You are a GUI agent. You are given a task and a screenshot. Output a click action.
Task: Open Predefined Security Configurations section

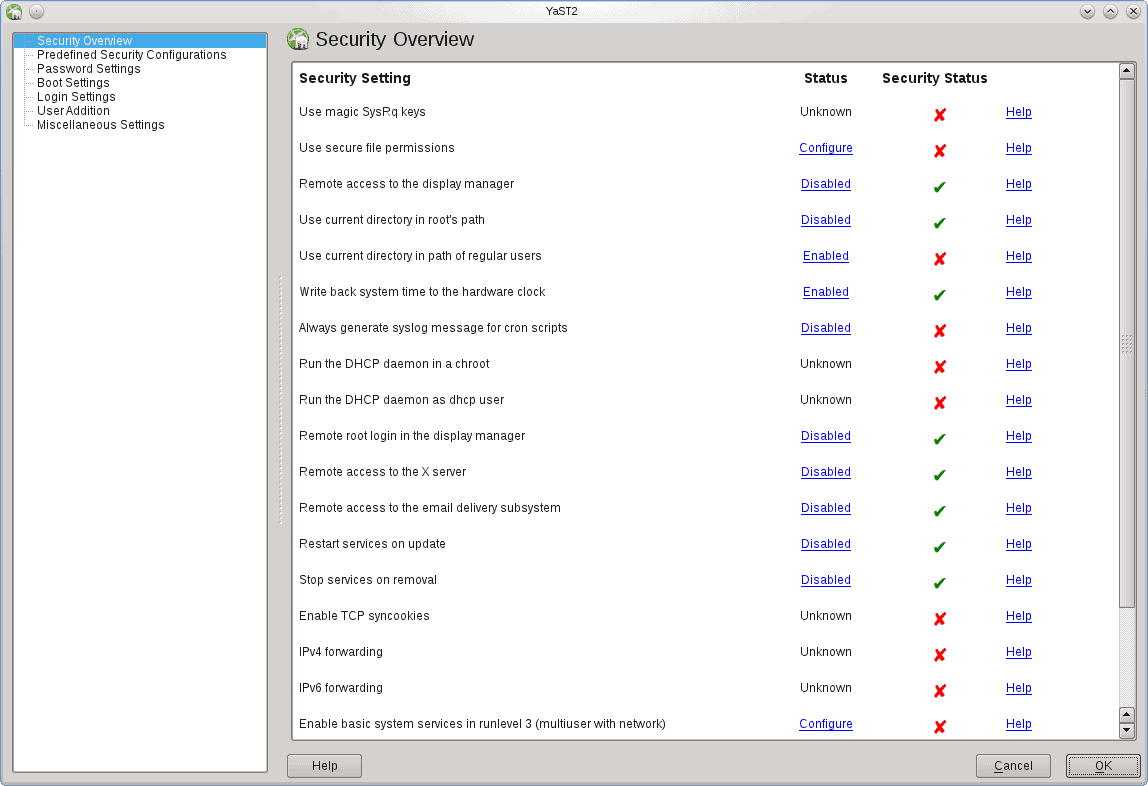pyautogui.click(x=131, y=55)
